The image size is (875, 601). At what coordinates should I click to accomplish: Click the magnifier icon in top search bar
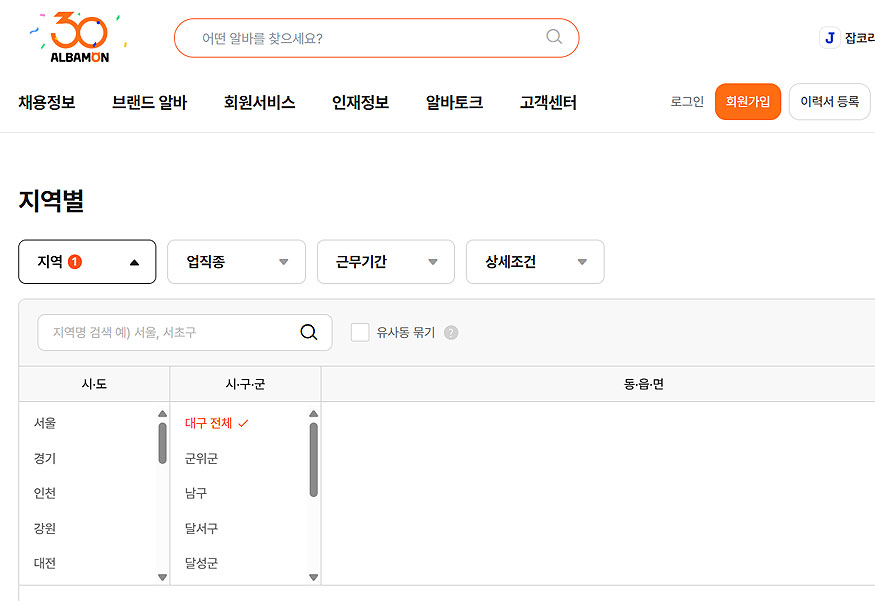[554, 37]
